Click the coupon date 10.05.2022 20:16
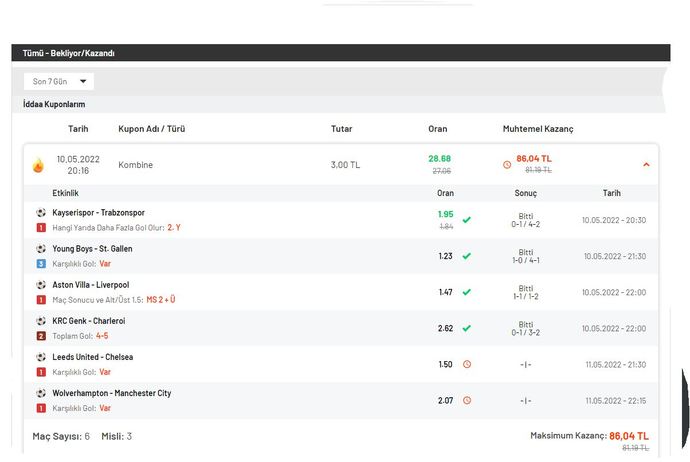690x462 pixels. [78, 165]
